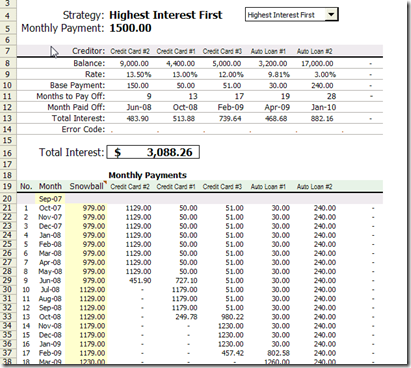The image size is (411, 368).
Task: Click the rate cell 9.81%
Action: click(x=279, y=75)
